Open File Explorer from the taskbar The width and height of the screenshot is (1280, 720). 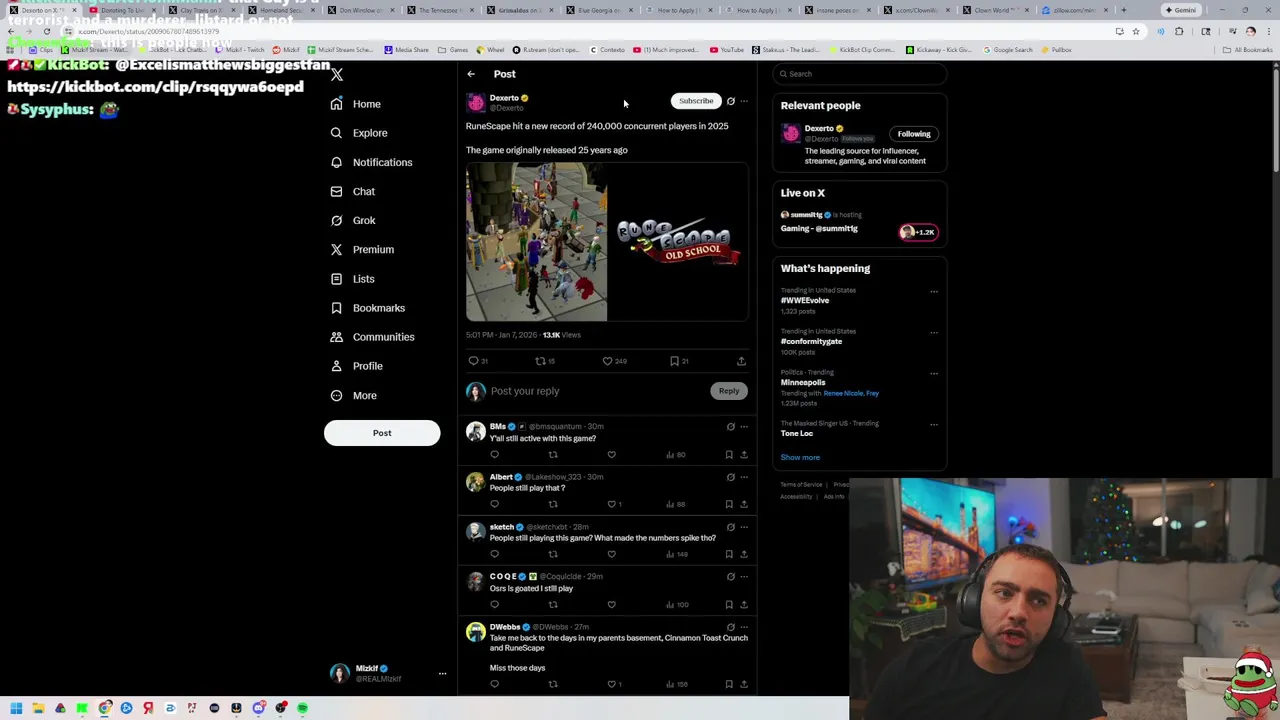[x=38, y=708]
